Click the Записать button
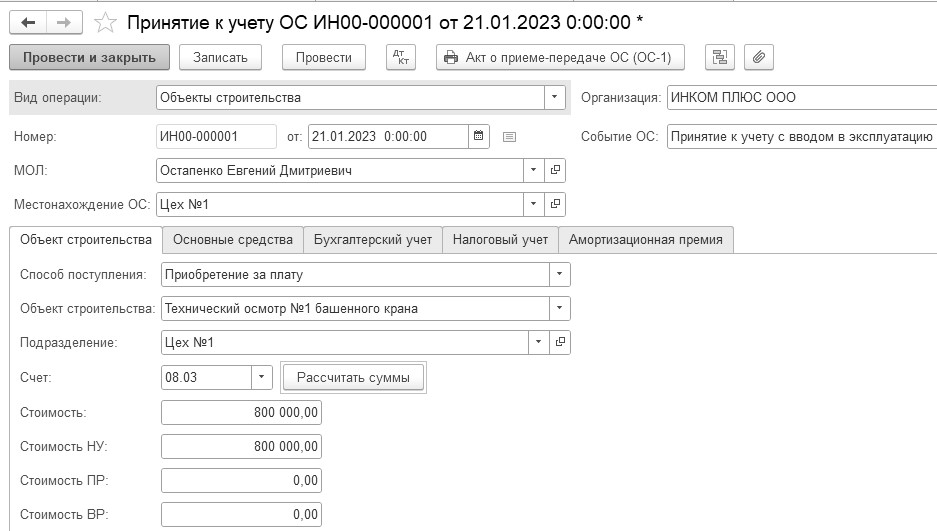The image size is (937, 531). pyautogui.click(x=221, y=57)
